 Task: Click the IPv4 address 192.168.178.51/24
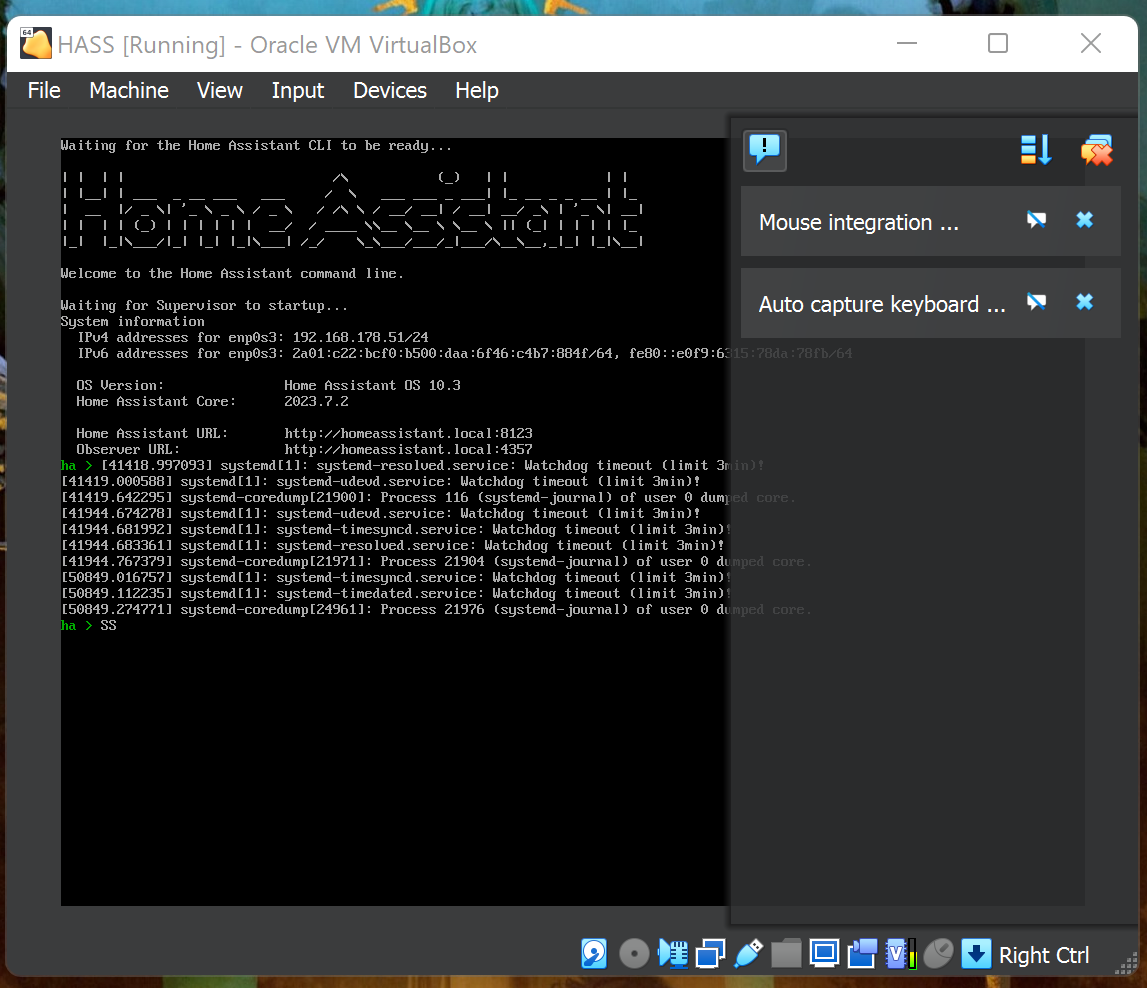pos(361,338)
